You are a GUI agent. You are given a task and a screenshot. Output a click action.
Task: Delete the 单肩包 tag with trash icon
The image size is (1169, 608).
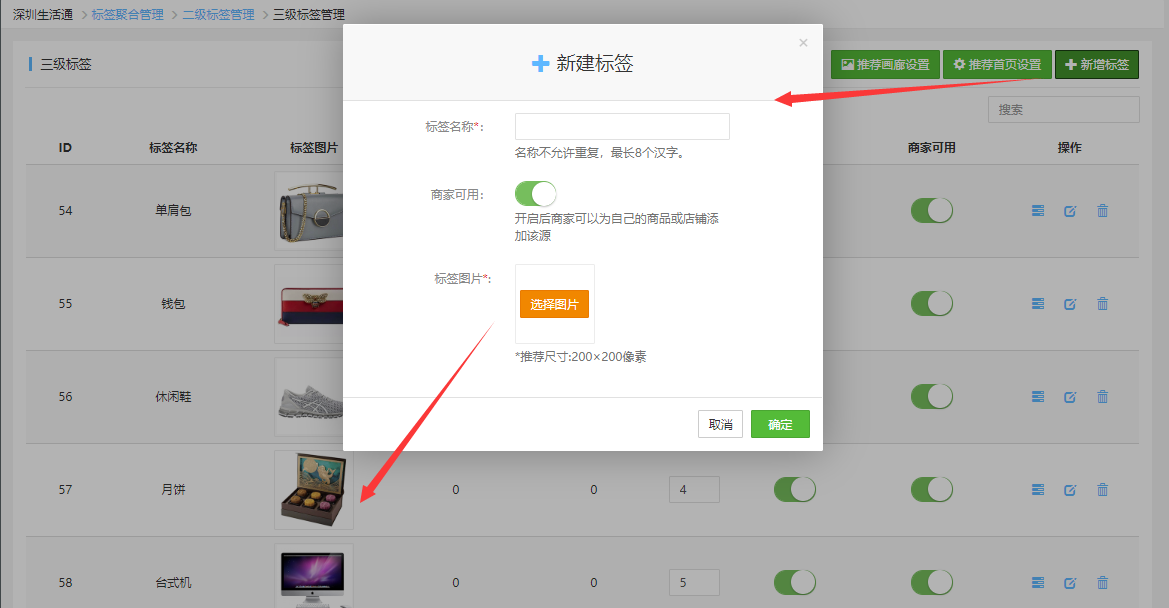tap(1103, 211)
